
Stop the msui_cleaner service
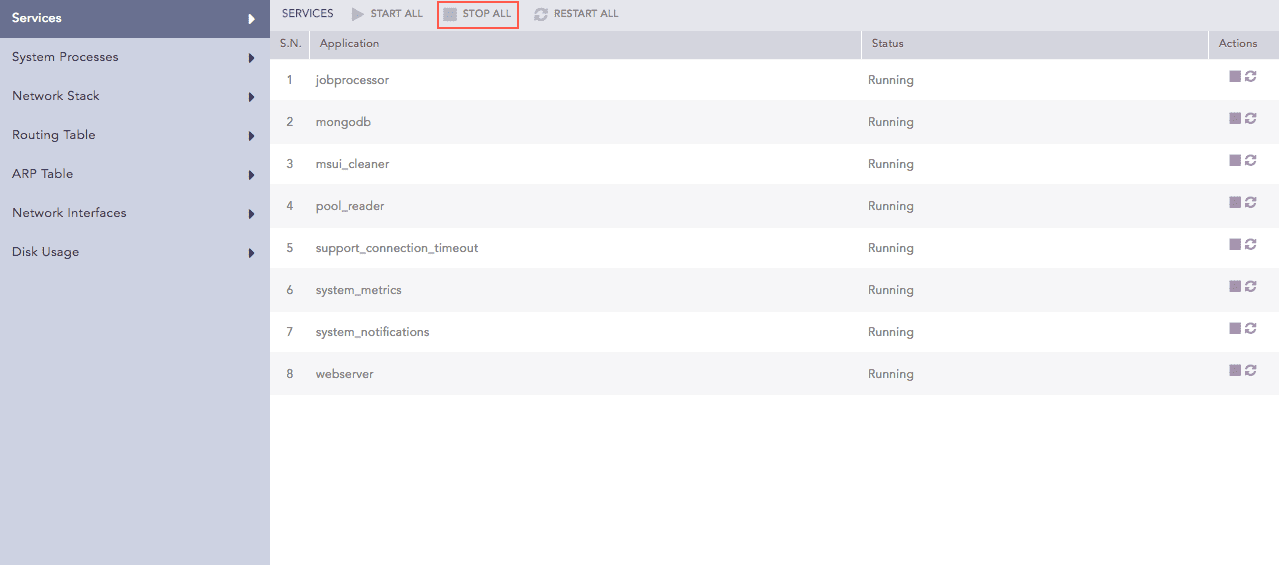pos(1235,161)
